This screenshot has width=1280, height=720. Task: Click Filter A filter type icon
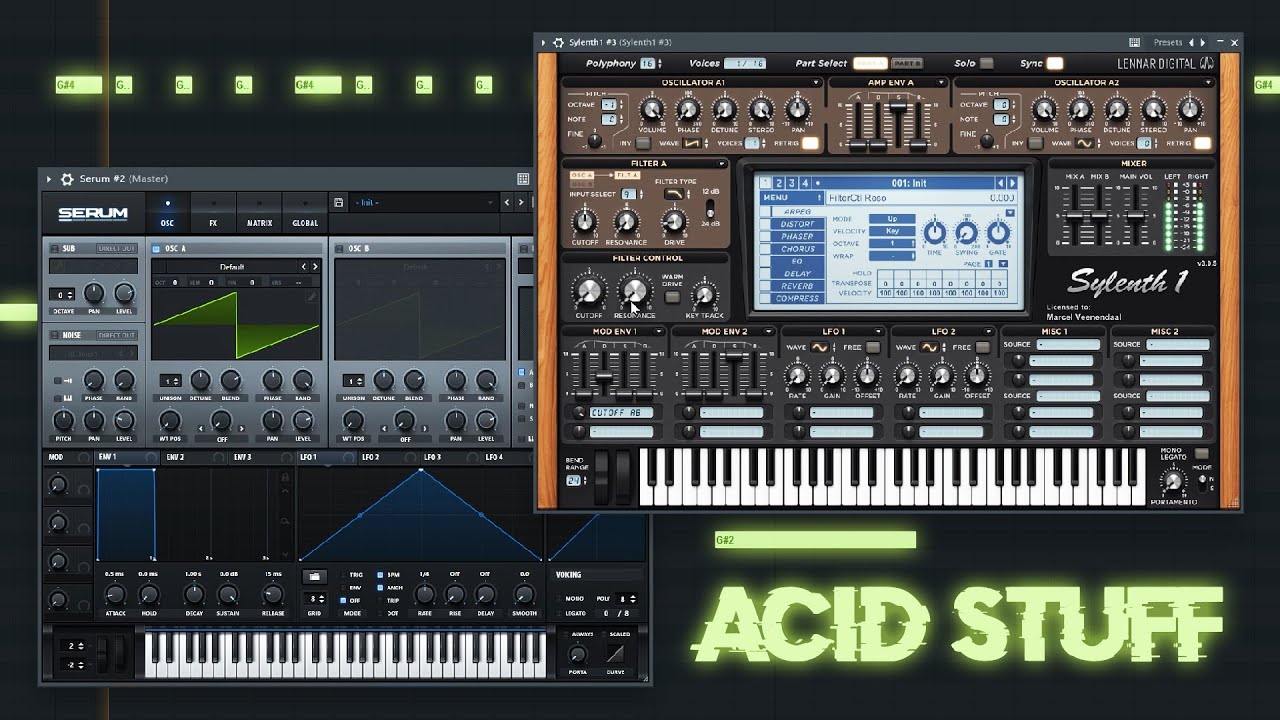[x=675, y=193]
